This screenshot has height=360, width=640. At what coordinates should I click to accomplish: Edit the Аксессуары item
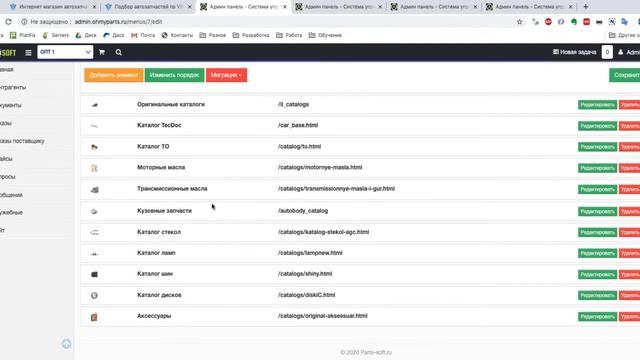(597, 316)
